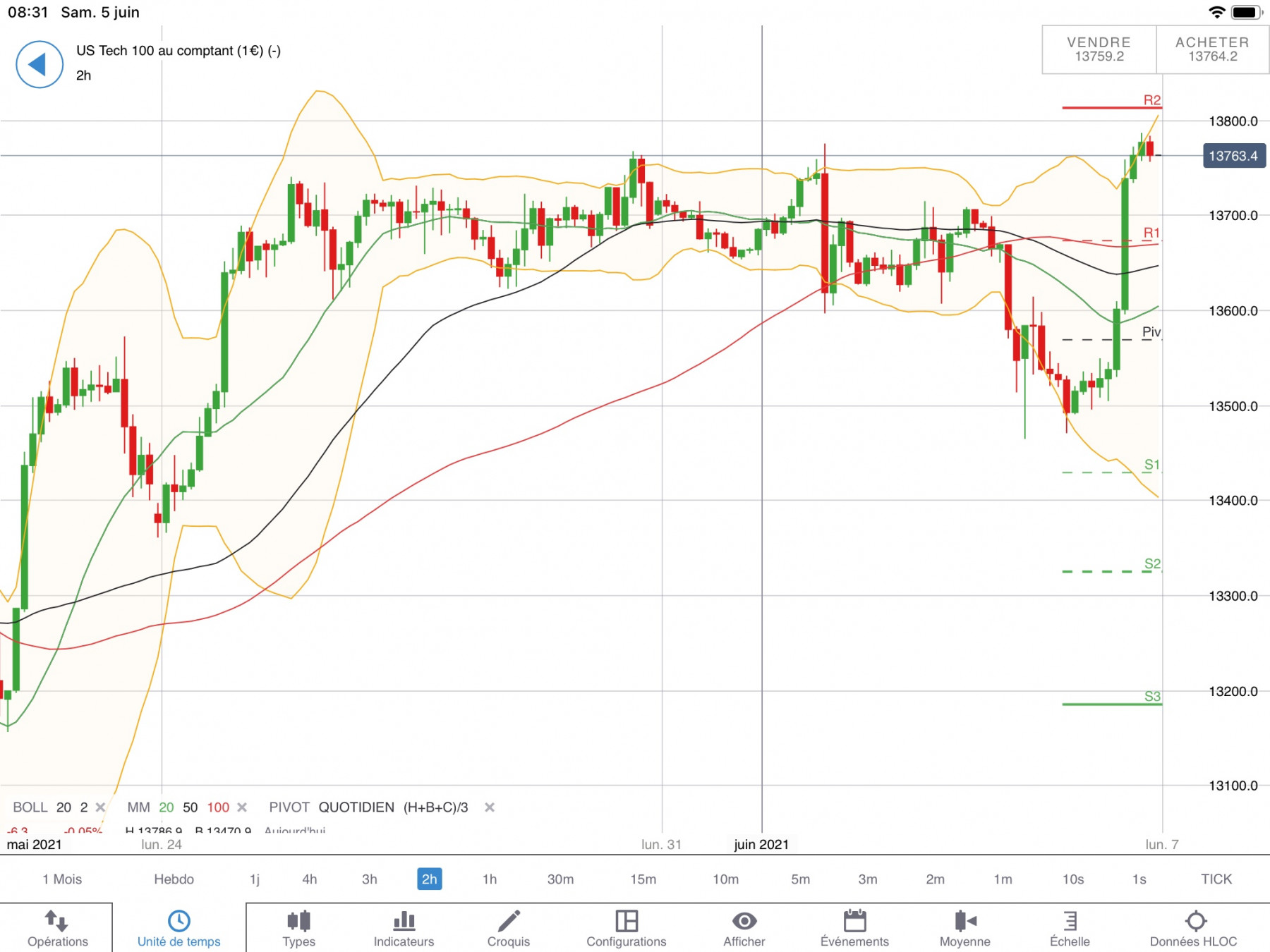This screenshot has height=952, width=1270.
Task: Select the 1h time unit
Action: pos(490,879)
